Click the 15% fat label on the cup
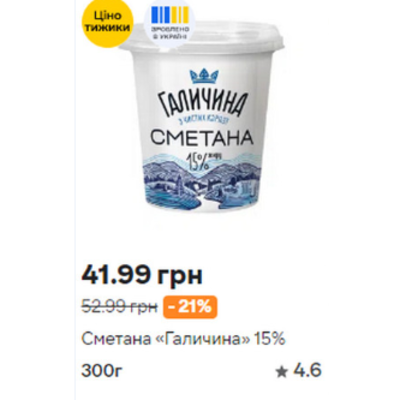 point(202,161)
